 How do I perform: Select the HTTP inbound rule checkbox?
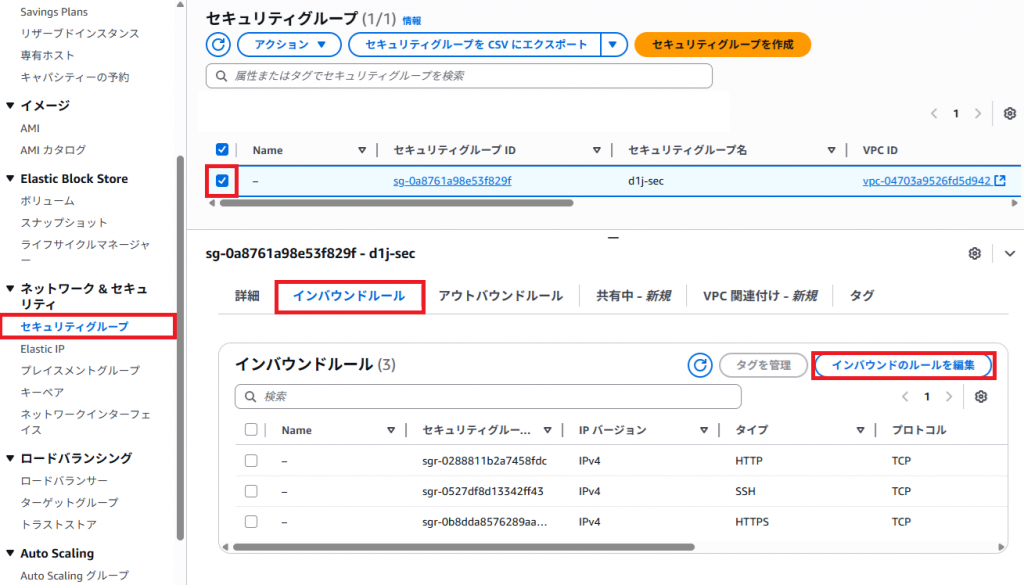pyautogui.click(x=251, y=461)
